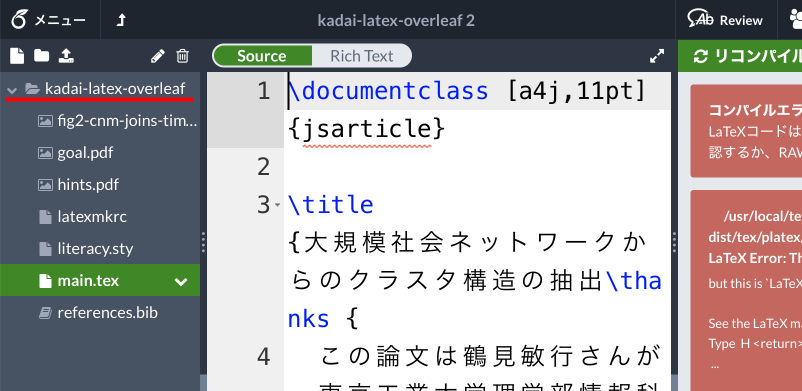Open the Overleaf menu
Image resolution: width=802 pixels, height=391 pixels.
pos(50,20)
